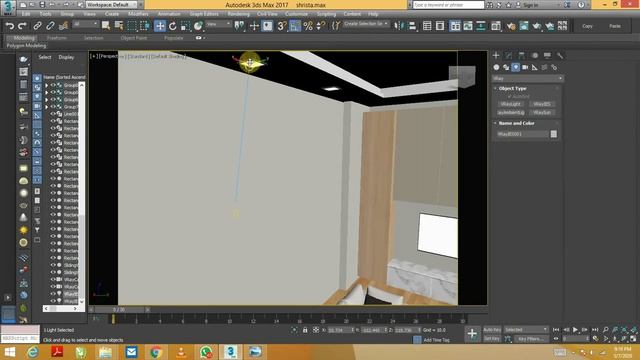Open the Utilities wrench tab
The width and height of the screenshot is (640, 360).
[560, 56]
